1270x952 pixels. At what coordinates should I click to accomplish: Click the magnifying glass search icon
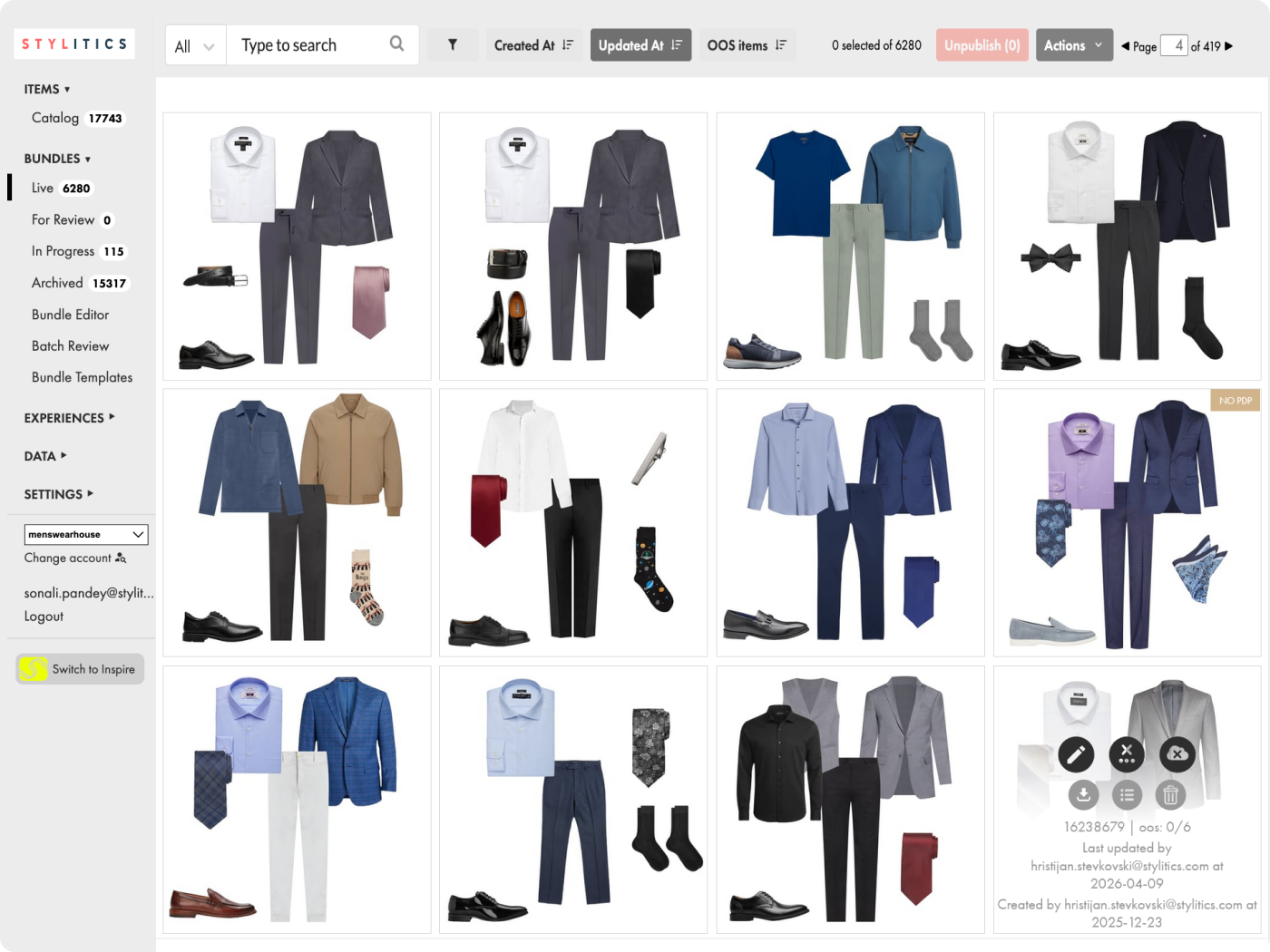coord(396,44)
